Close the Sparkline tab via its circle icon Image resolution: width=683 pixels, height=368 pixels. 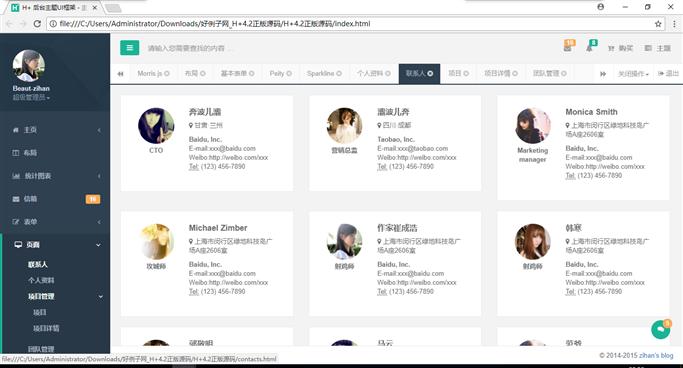[x=339, y=74]
